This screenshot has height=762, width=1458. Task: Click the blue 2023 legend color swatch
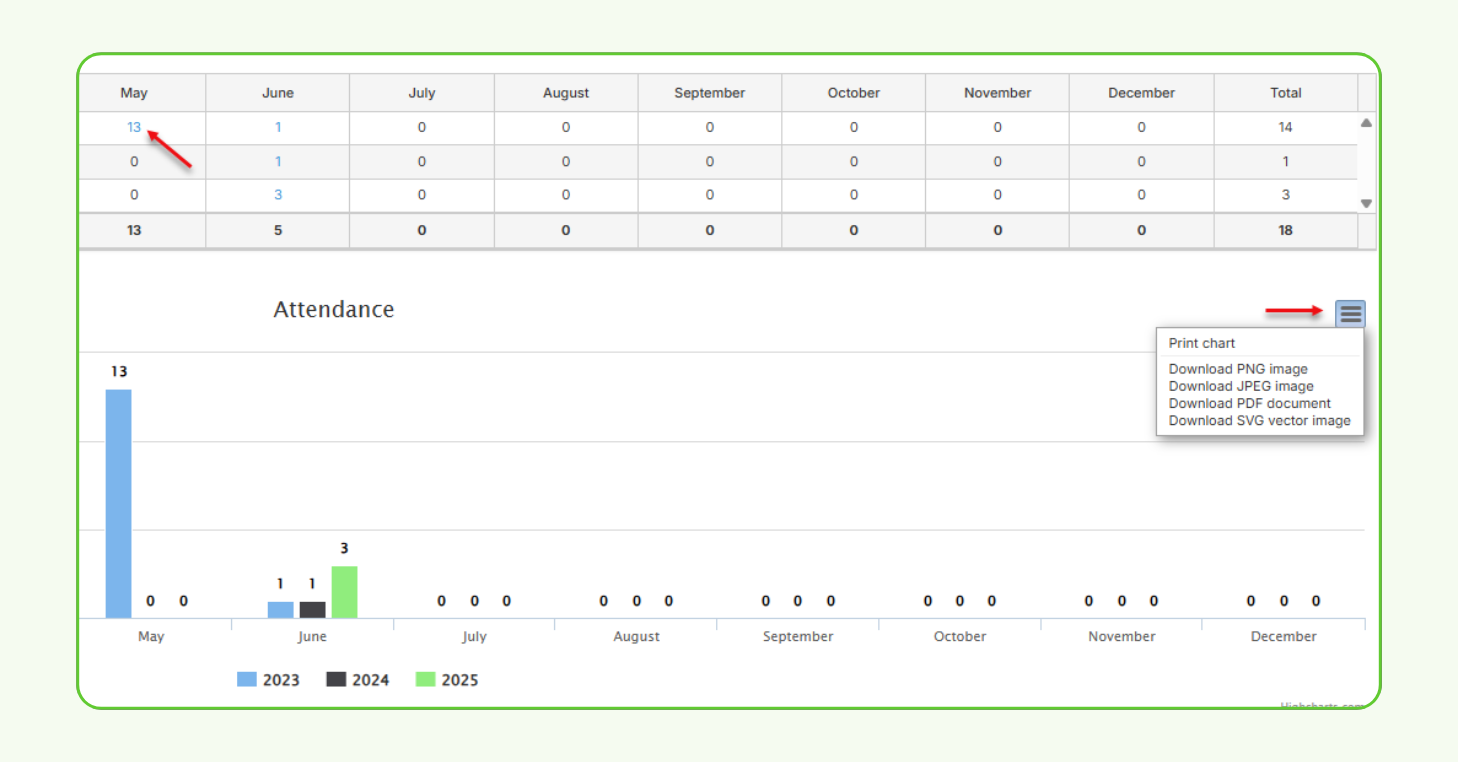(249, 679)
